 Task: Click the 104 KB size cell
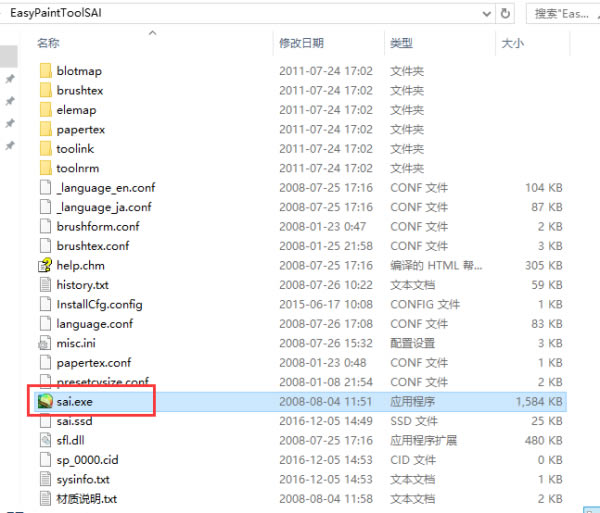544,188
